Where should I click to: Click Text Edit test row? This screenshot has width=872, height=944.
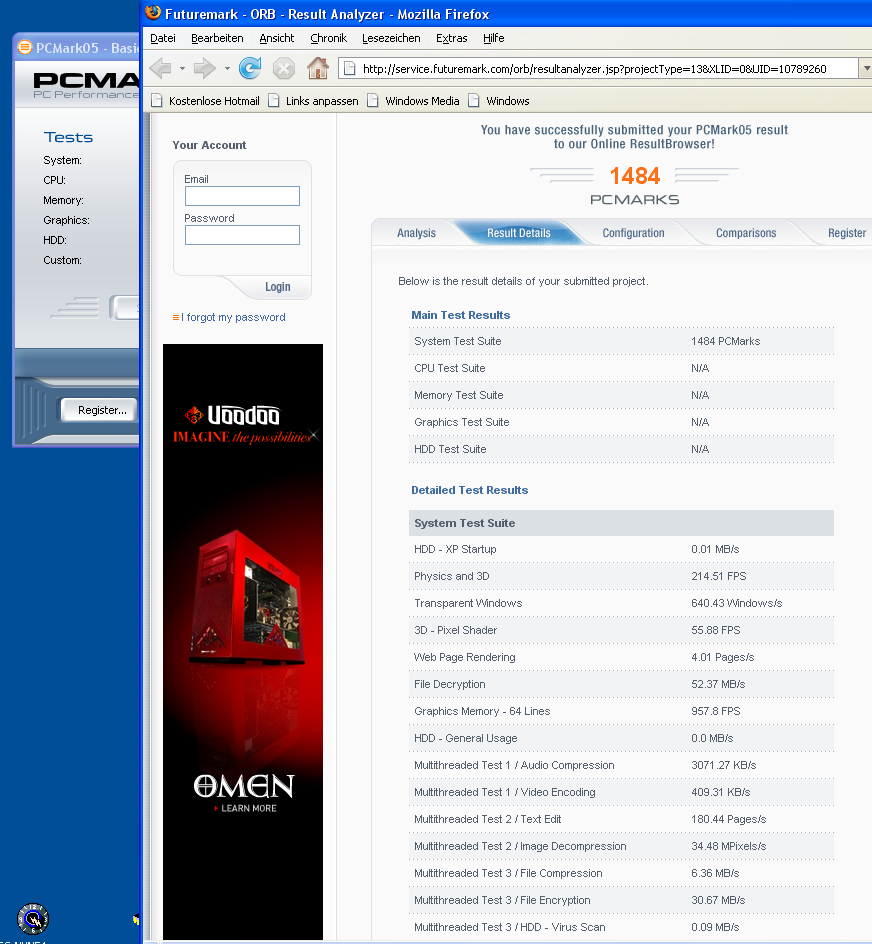click(x=621, y=821)
